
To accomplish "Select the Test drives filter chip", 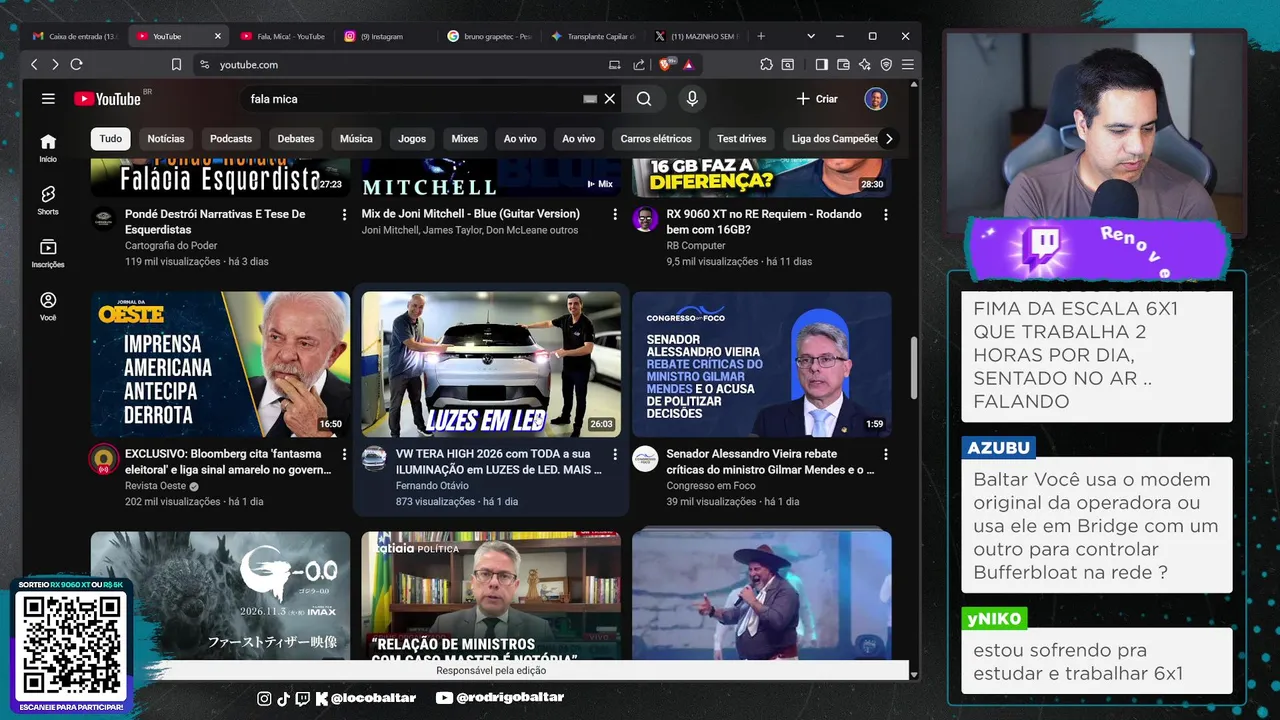I will (742, 139).
